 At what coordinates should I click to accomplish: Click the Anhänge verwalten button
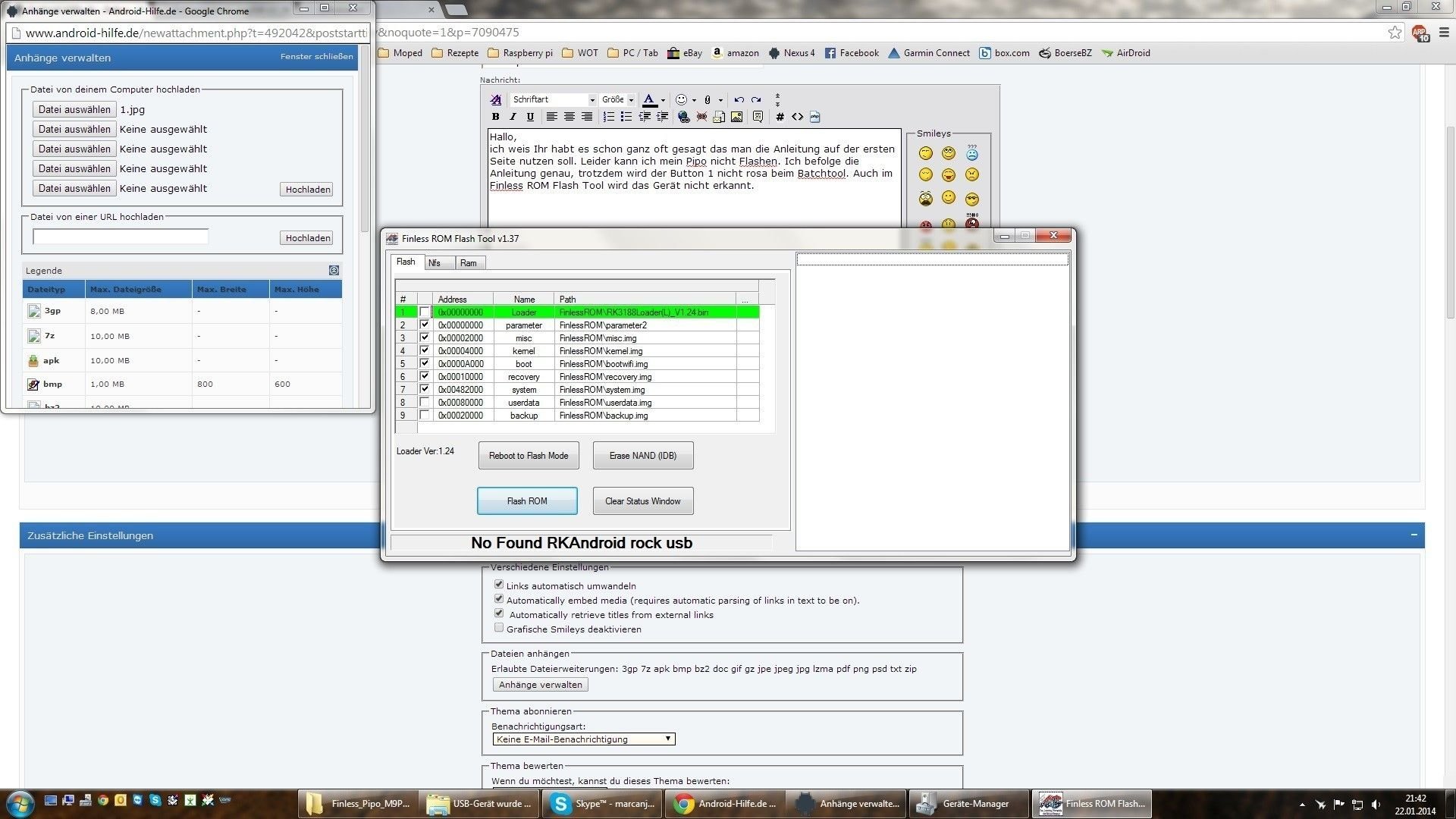click(541, 685)
